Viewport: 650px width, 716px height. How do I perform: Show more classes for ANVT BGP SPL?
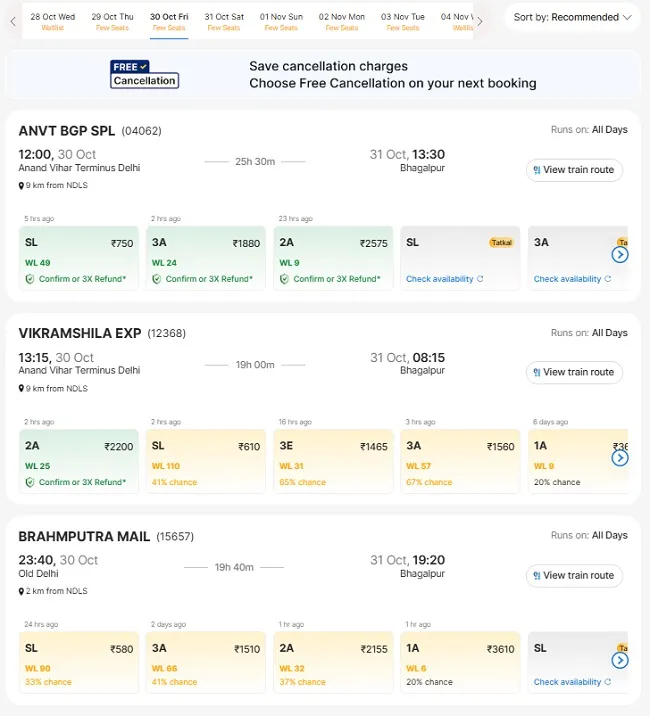pos(620,254)
